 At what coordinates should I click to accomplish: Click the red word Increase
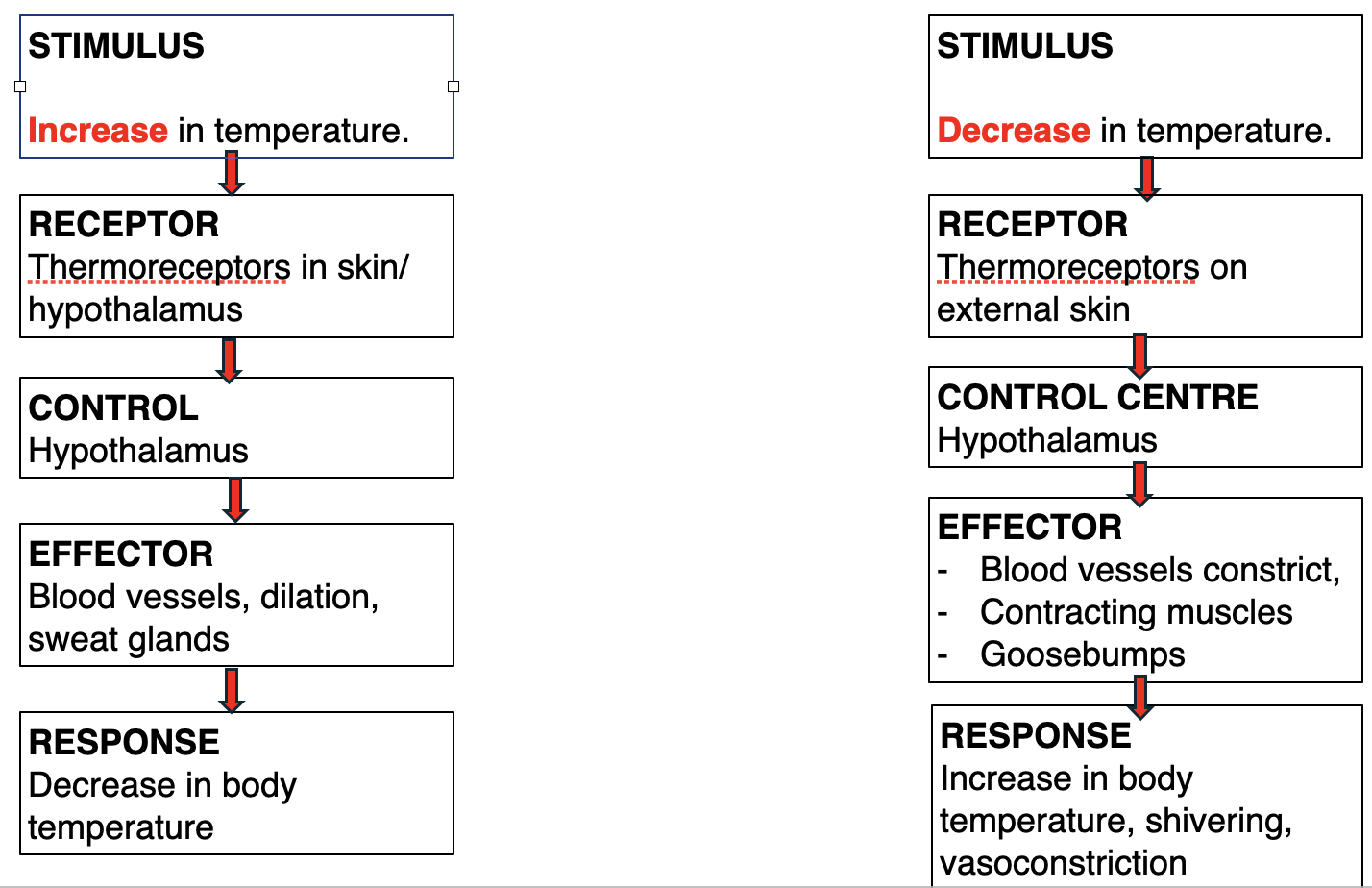98,130
